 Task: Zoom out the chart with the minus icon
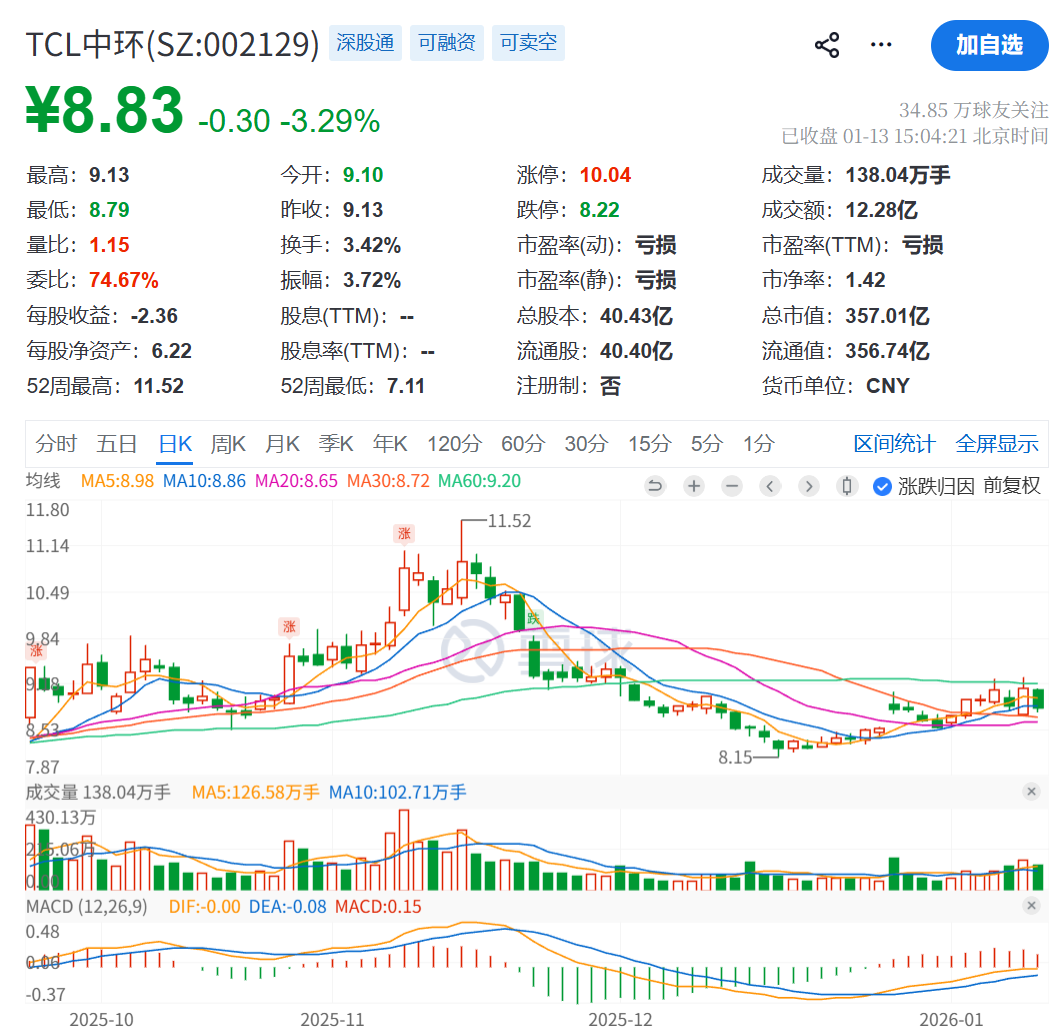732,487
